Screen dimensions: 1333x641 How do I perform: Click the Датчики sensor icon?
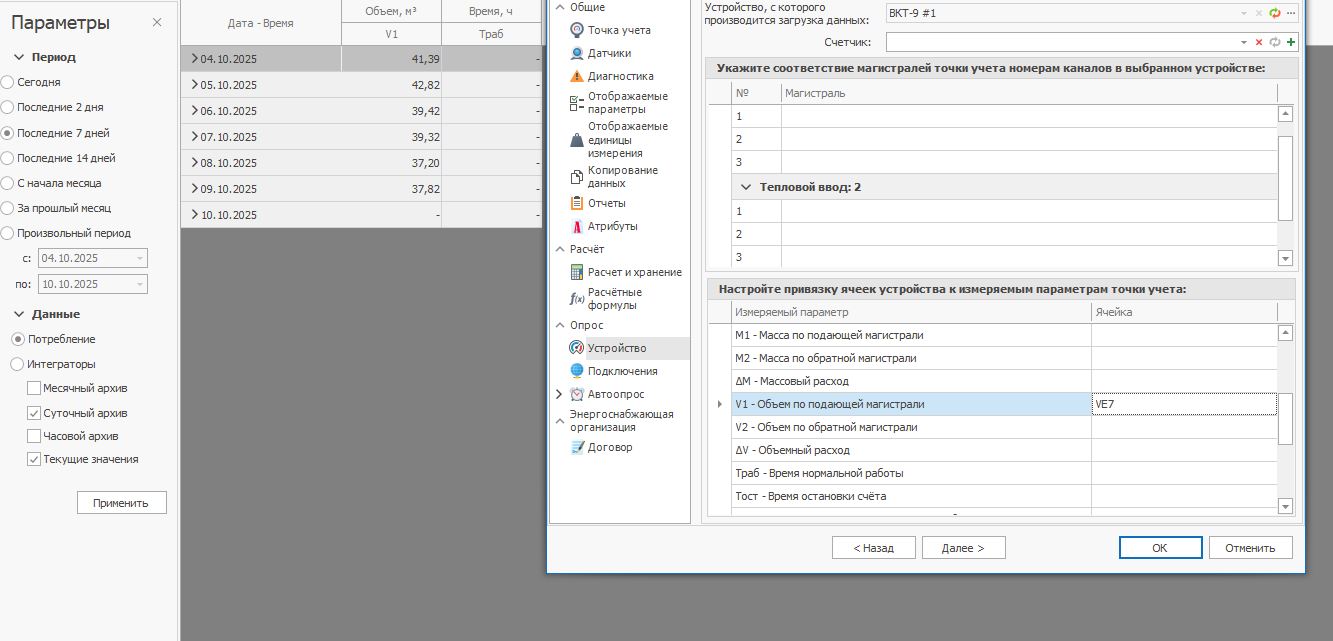click(577, 53)
